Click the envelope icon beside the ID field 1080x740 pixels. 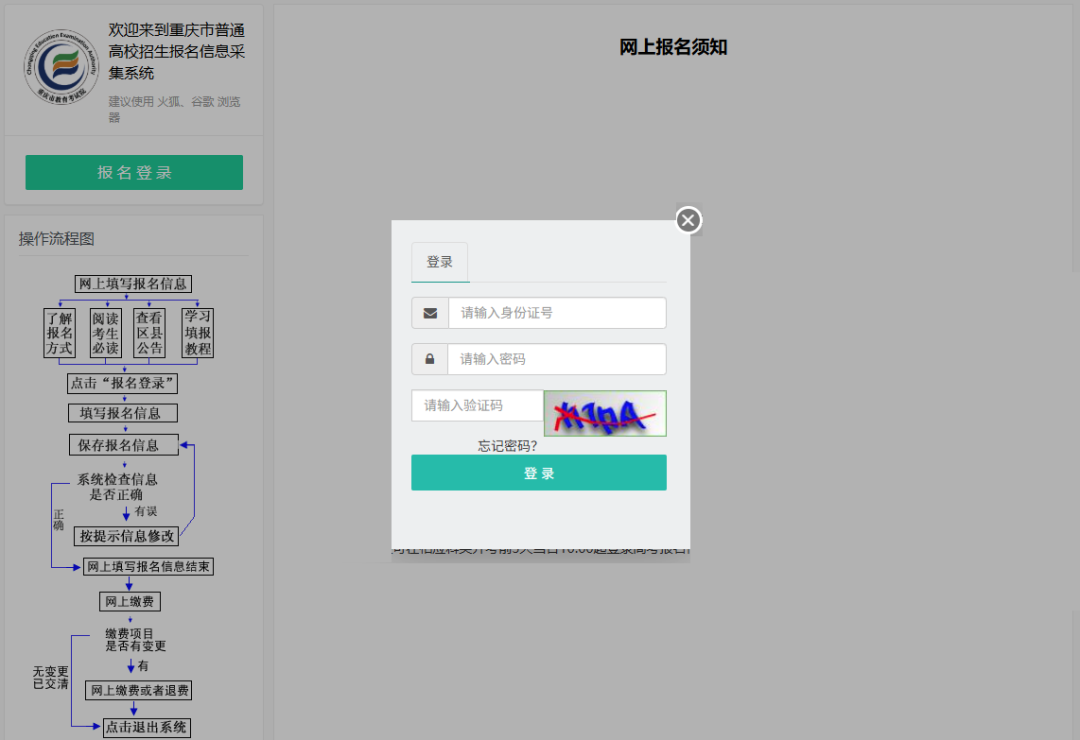click(430, 312)
